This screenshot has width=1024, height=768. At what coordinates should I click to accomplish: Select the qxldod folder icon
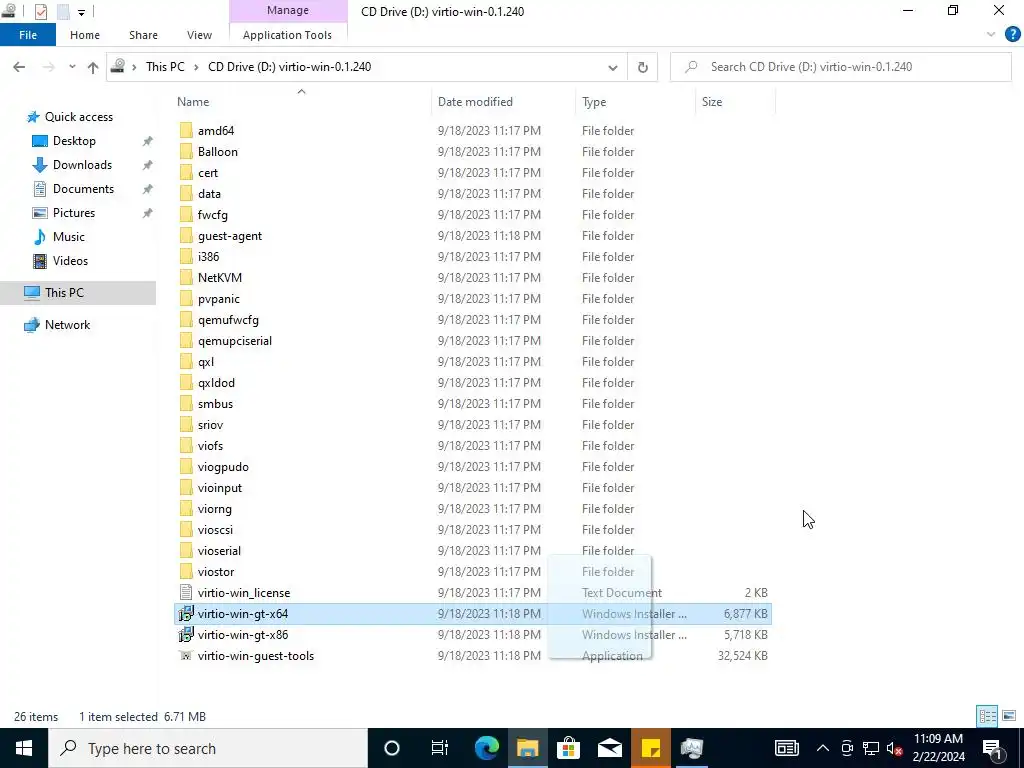point(186,383)
